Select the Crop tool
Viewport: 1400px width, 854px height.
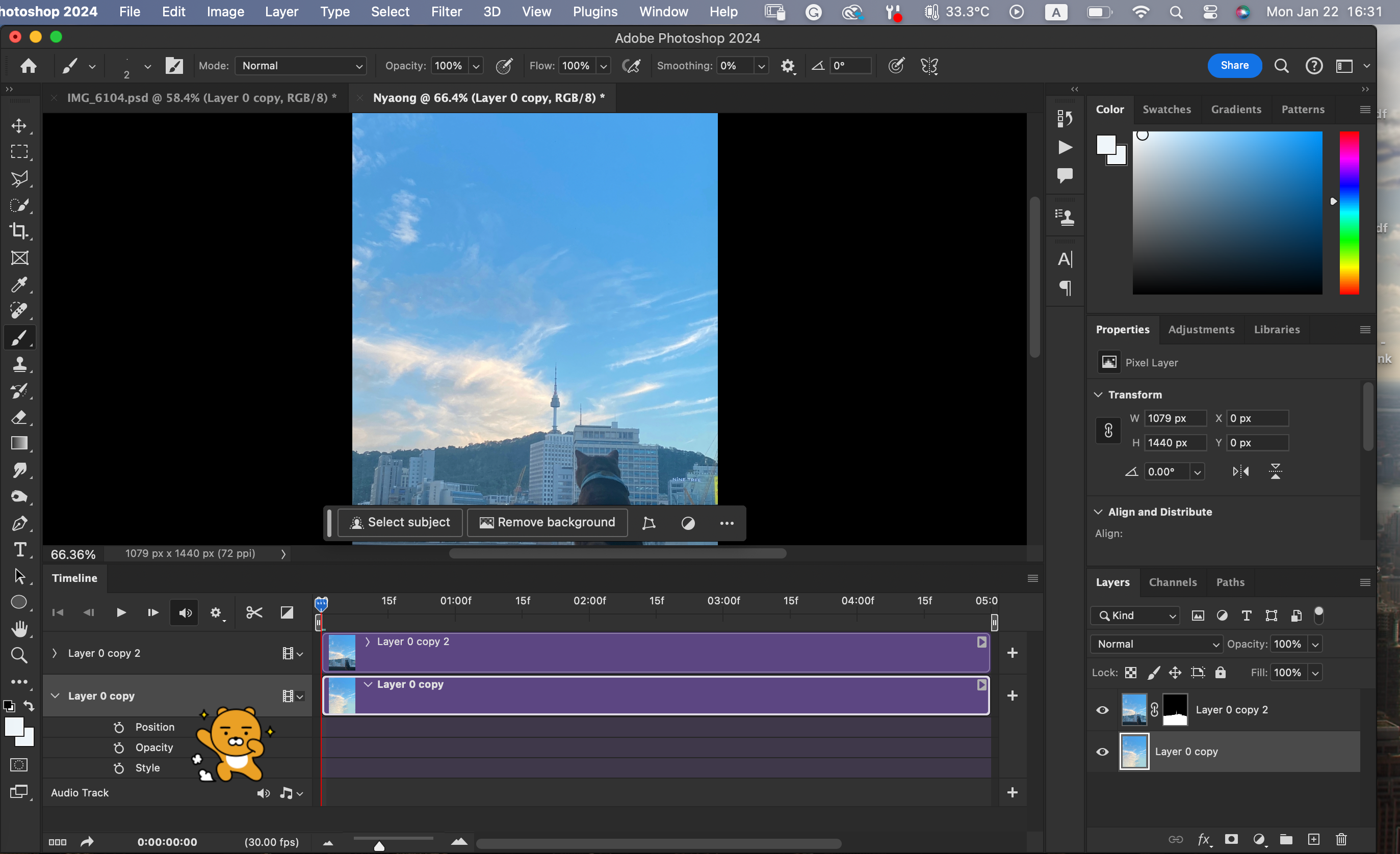pyautogui.click(x=19, y=231)
